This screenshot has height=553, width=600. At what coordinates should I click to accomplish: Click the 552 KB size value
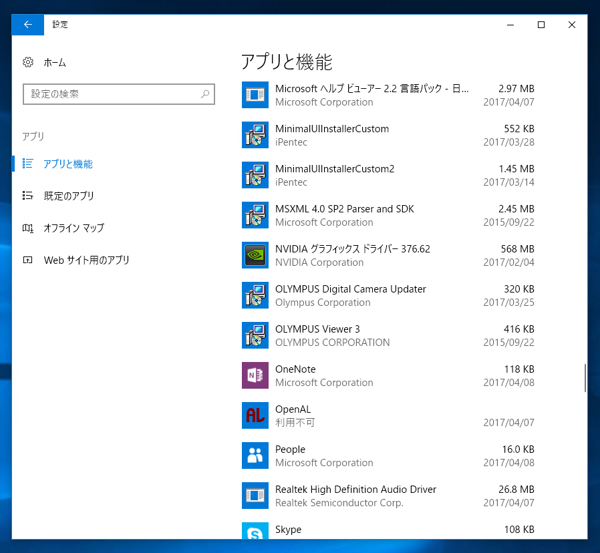pyautogui.click(x=519, y=129)
